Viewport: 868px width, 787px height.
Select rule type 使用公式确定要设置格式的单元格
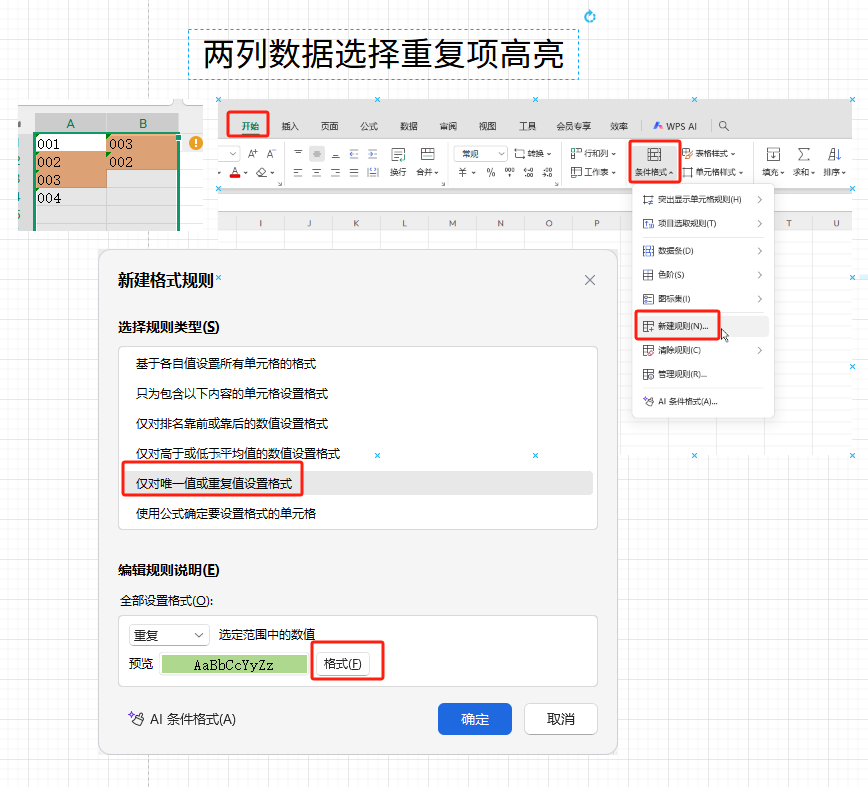pyautogui.click(x=358, y=513)
